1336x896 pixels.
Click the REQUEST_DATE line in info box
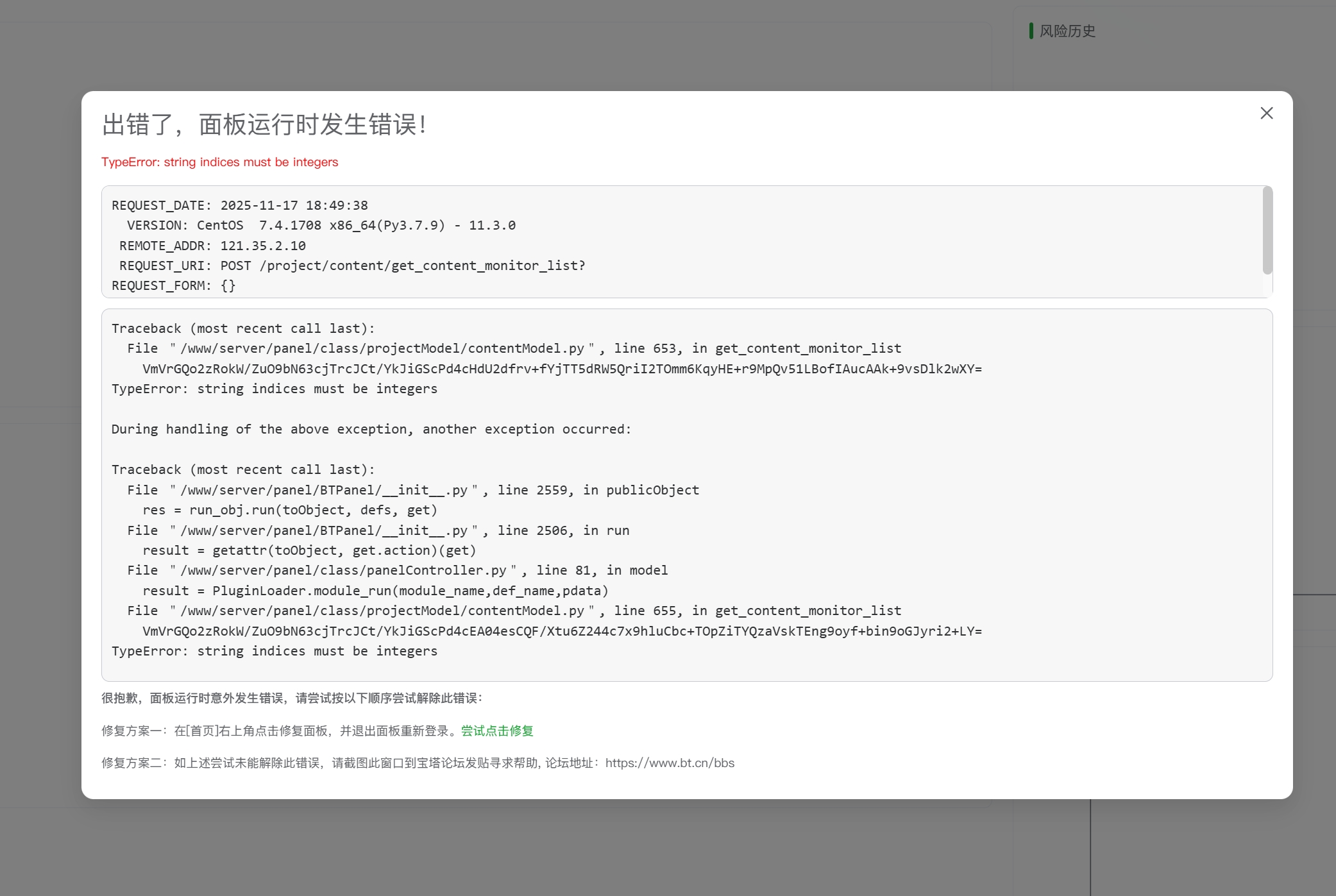click(240, 205)
